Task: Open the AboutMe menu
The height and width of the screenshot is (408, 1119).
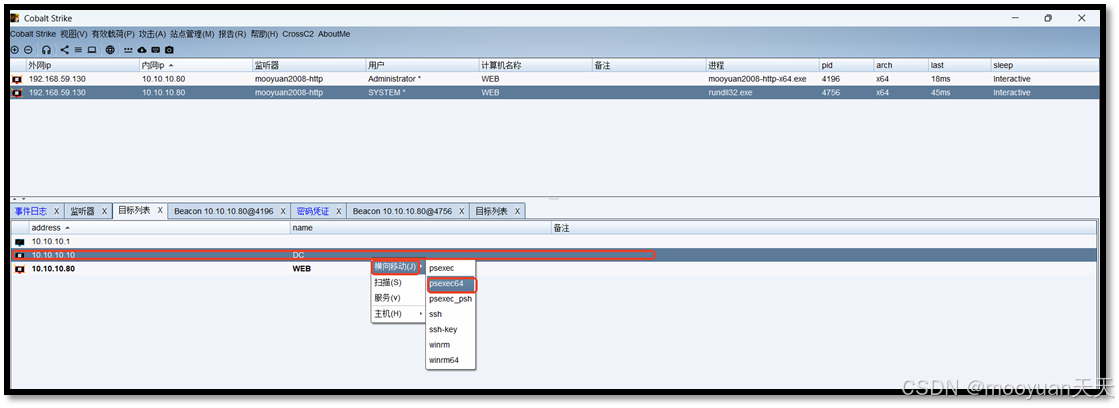Action: [x=334, y=34]
